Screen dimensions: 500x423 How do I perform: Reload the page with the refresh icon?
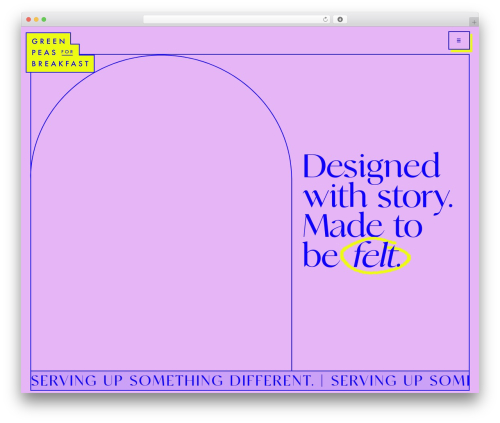[325, 20]
